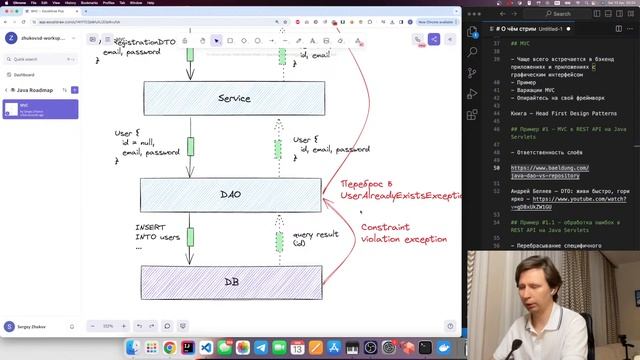Start a voice call in Excalidraw
The height and width of the screenshot is (360, 640).
(418, 39)
